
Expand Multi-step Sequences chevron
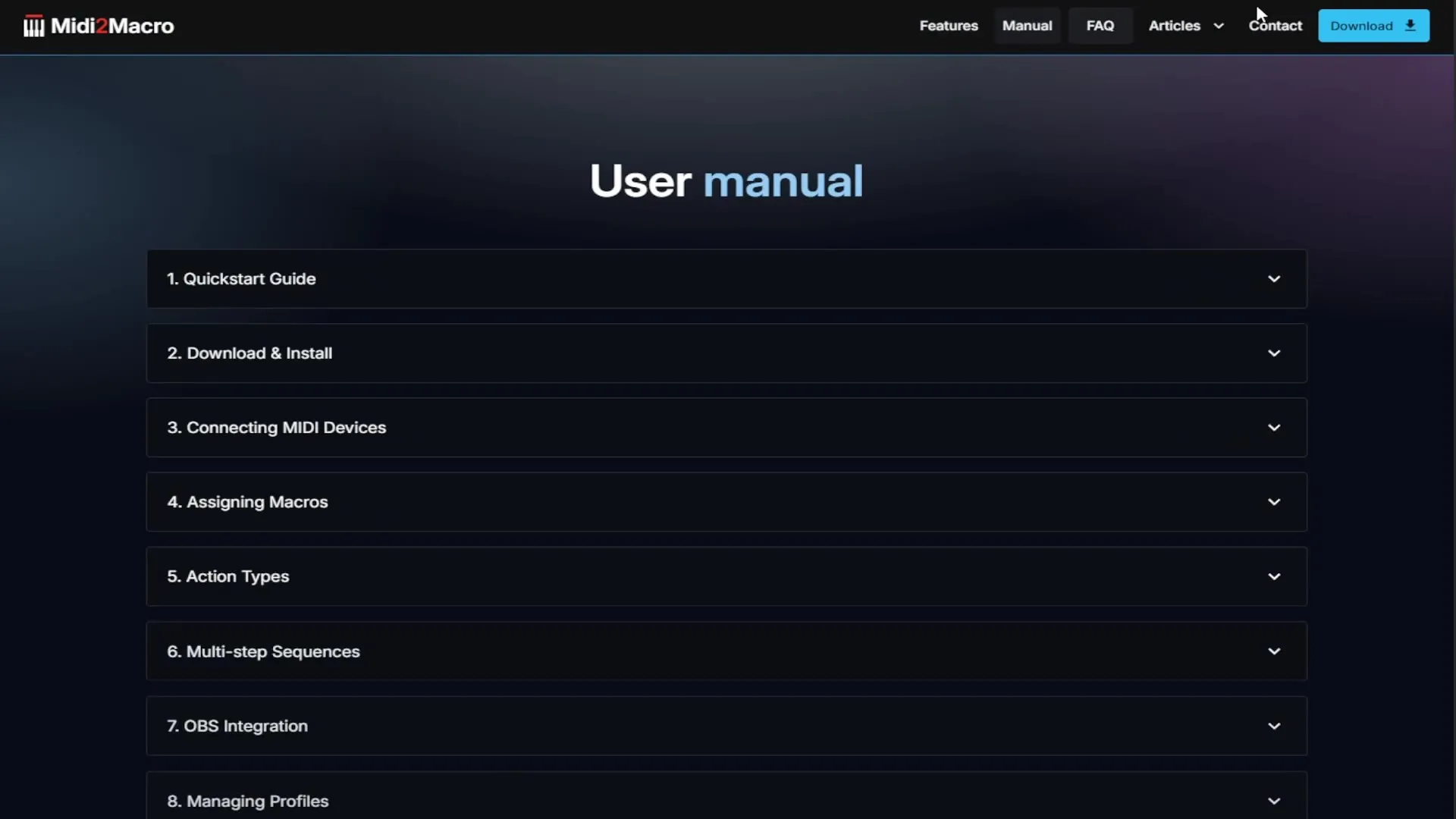click(x=1274, y=651)
